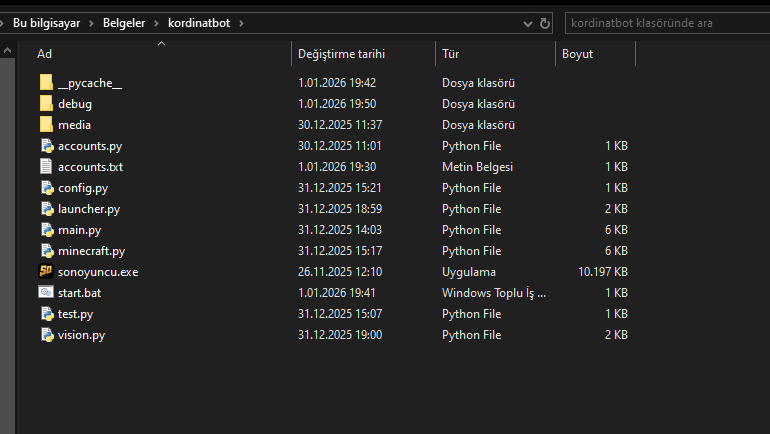This screenshot has width=770, height=434.
Task: Click the config.py file icon
Action: [47, 188]
